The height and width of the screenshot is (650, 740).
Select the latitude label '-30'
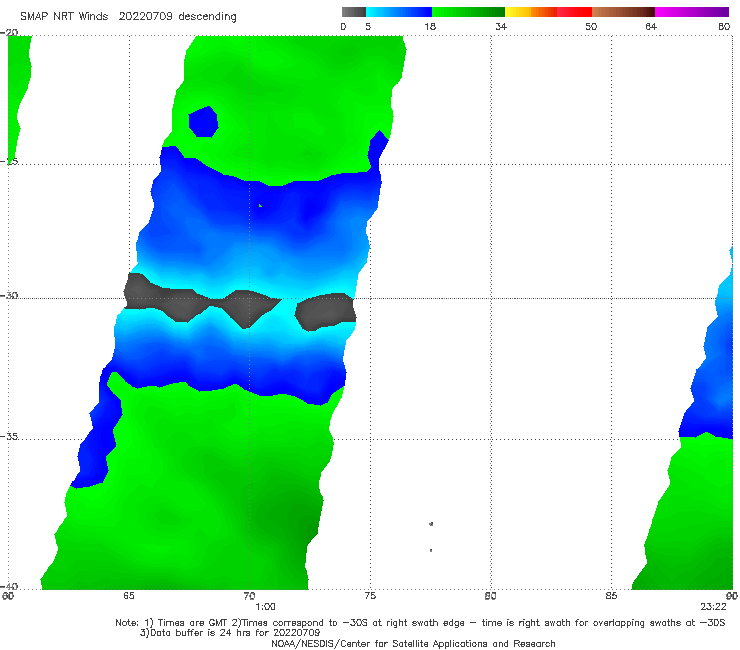[x=9, y=295]
